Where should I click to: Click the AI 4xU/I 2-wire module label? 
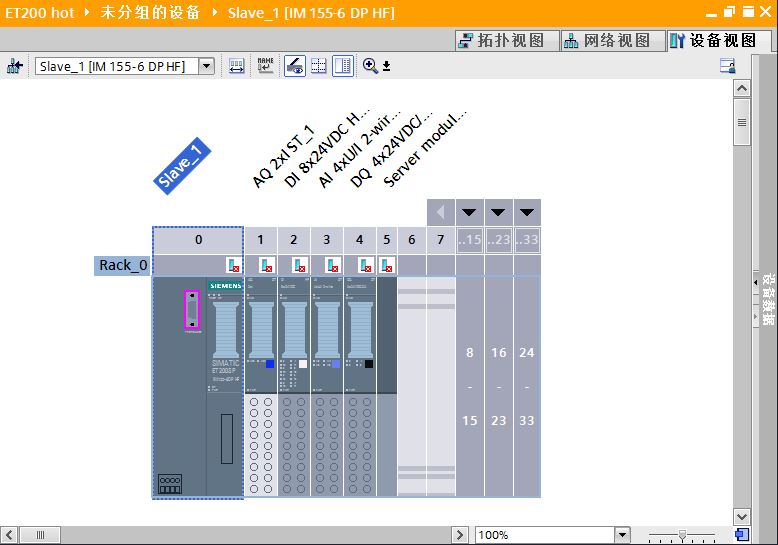pyautogui.click(x=359, y=149)
